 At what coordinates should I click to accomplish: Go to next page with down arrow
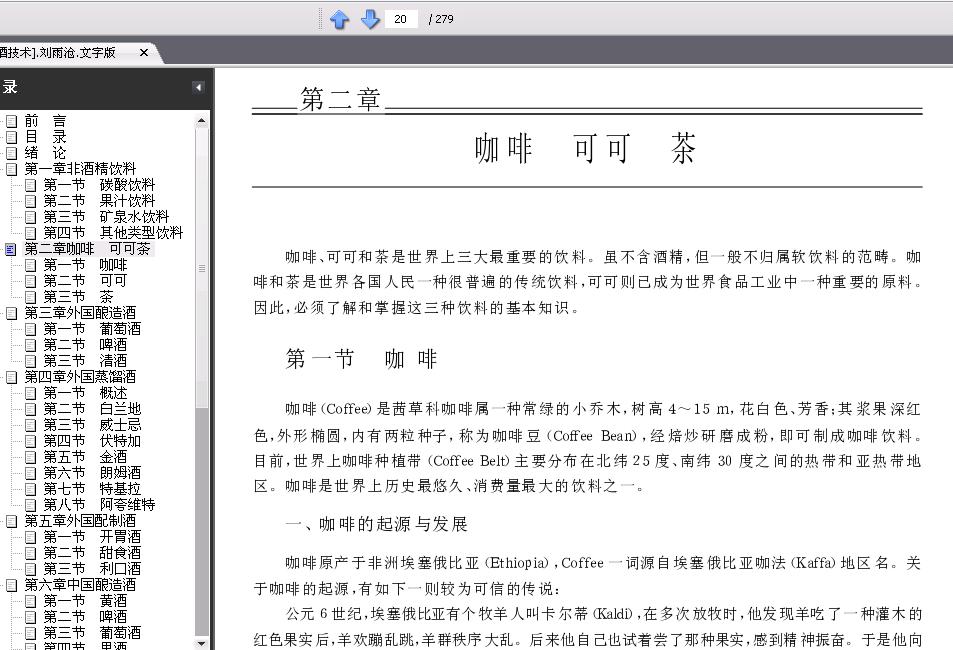(x=370, y=19)
